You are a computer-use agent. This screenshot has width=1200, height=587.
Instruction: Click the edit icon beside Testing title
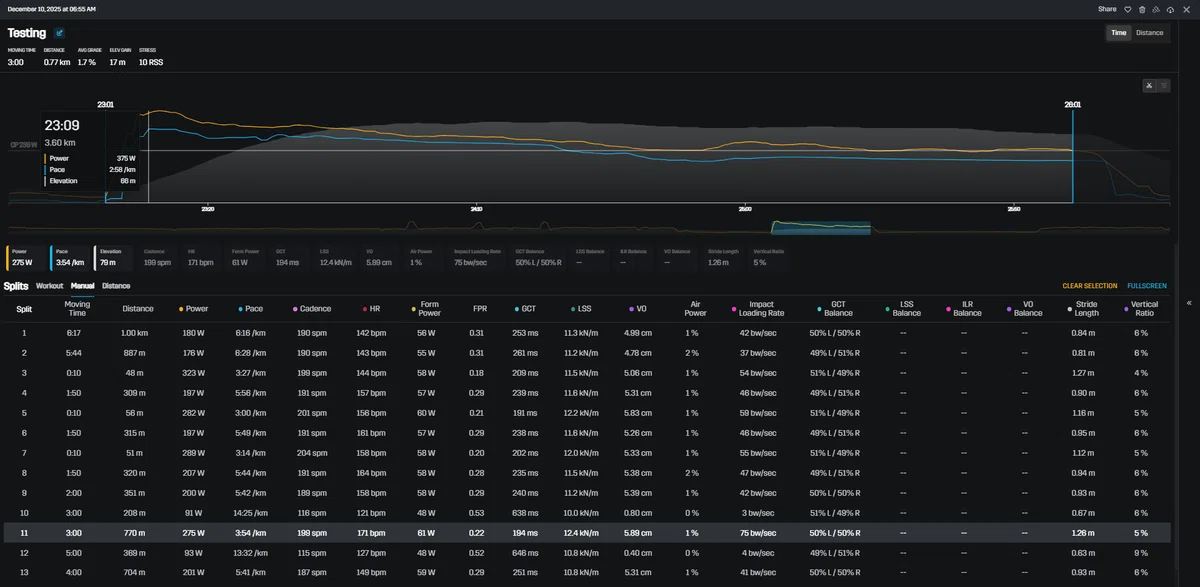[60, 33]
